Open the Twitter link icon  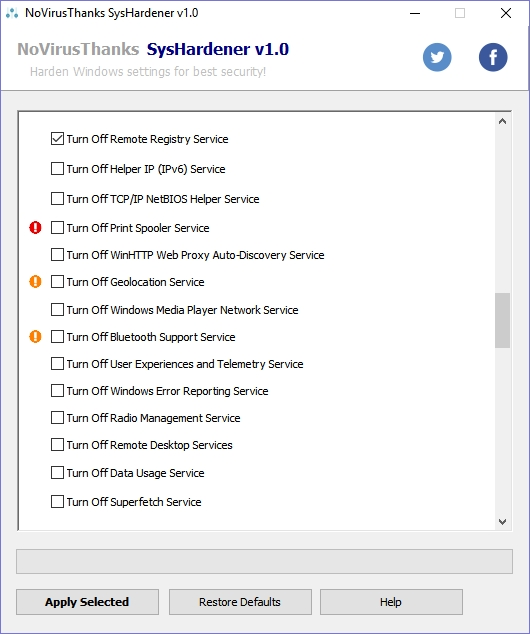pos(437,57)
